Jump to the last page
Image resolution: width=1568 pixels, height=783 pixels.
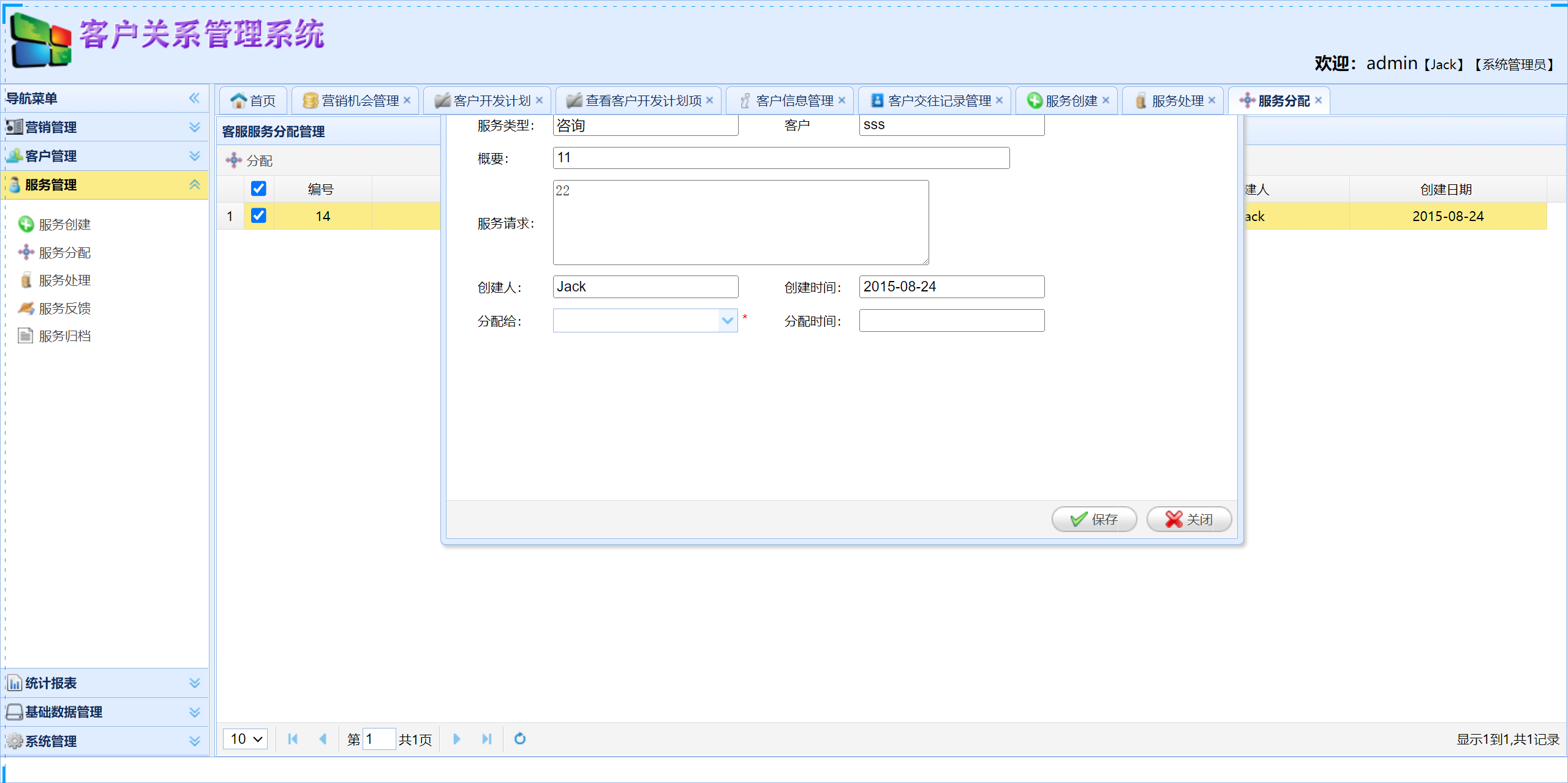pyautogui.click(x=487, y=739)
